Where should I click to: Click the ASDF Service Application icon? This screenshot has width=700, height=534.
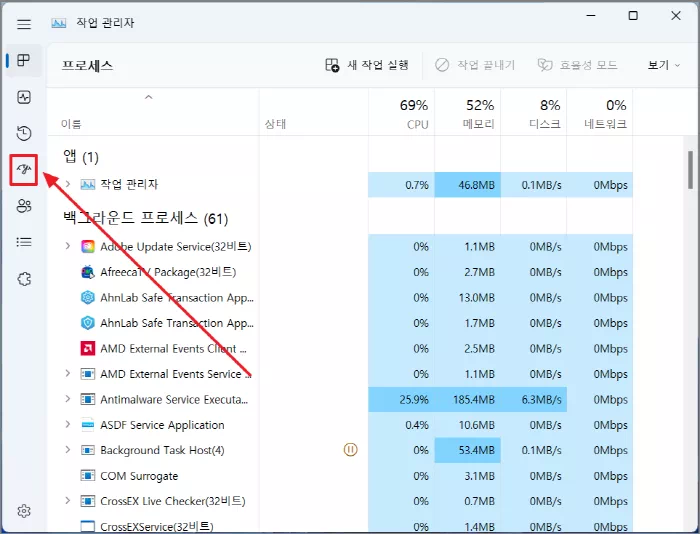tap(88, 425)
